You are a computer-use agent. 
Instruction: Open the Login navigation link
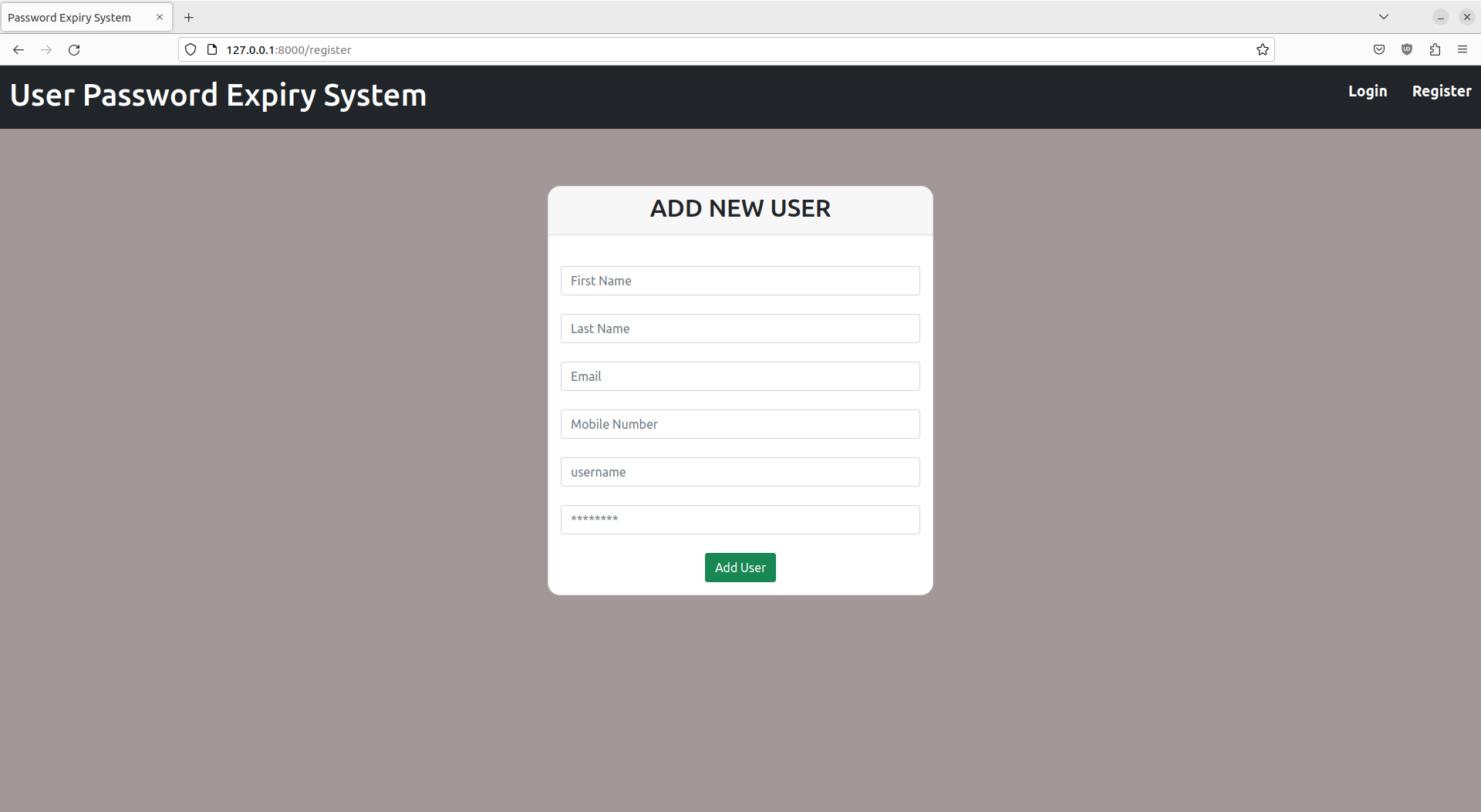tap(1367, 91)
